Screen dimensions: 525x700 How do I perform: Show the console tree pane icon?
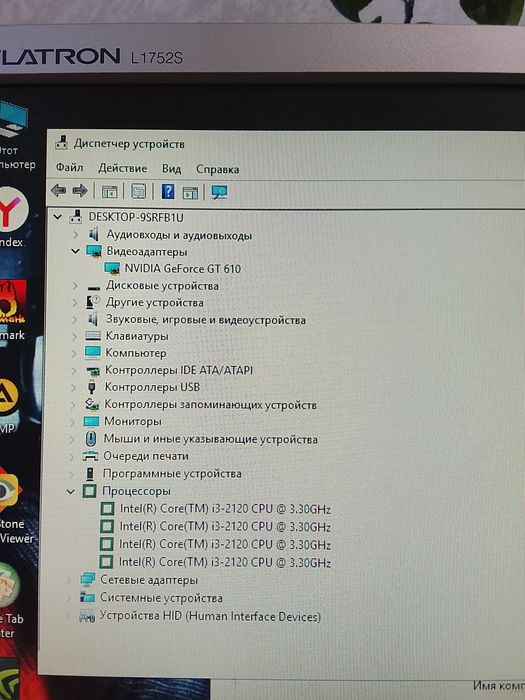(x=109, y=192)
